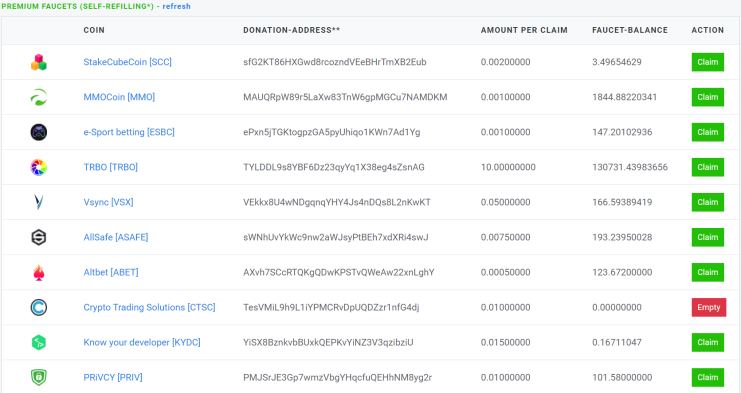Click the TRBO colorful wheel logo
The image size is (741, 393).
tap(39, 167)
